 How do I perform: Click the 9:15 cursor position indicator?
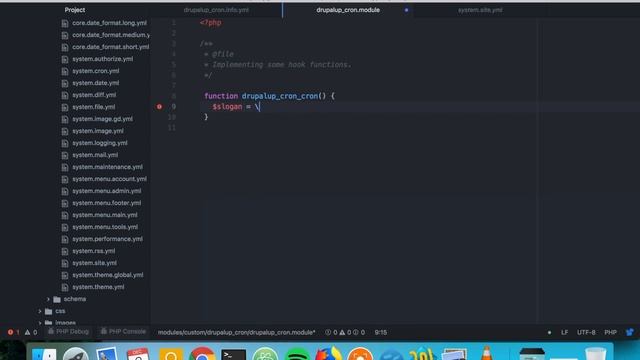click(380, 332)
